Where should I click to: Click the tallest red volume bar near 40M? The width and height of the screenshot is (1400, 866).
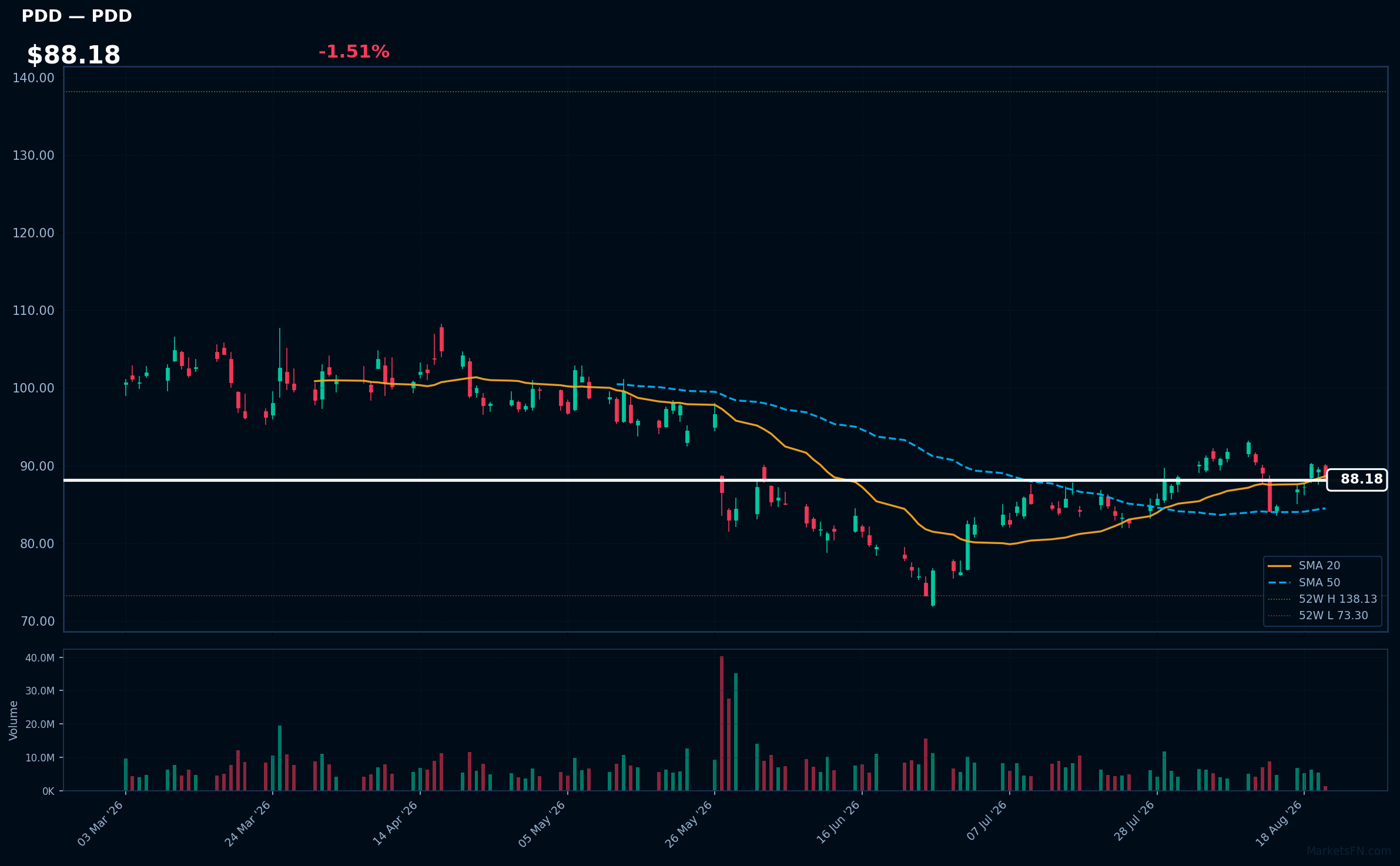pyautogui.click(x=722, y=723)
